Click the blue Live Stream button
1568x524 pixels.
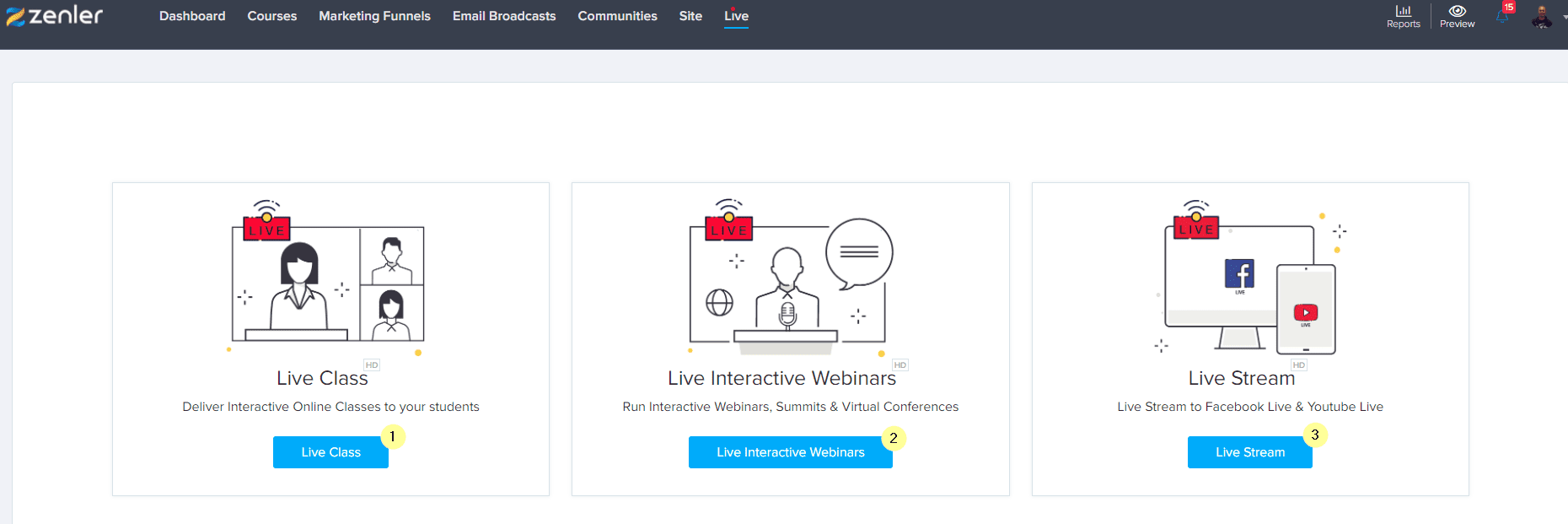[1249, 452]
